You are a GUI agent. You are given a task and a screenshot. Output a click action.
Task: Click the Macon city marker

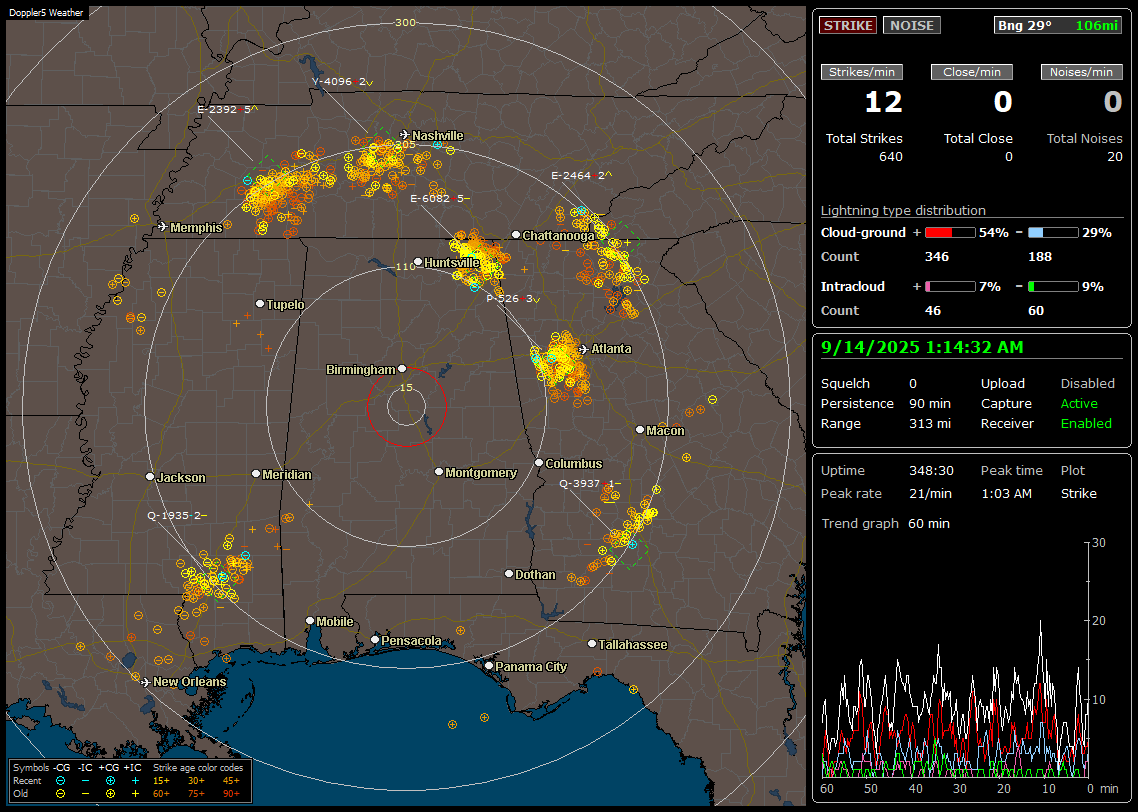tap(639, 430)
